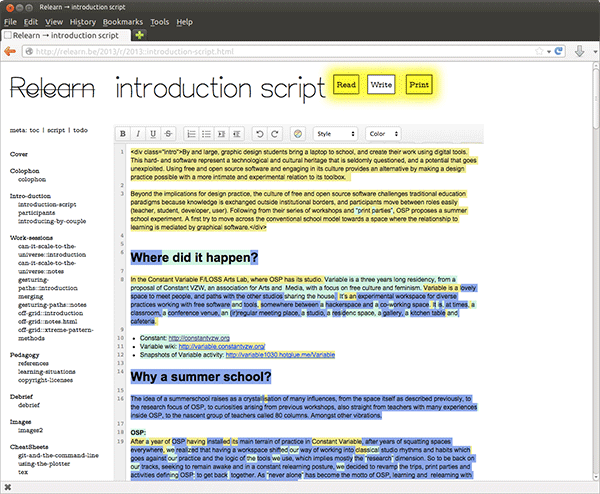Open git-and-the-command-line cheat sheet link

(58, 455)
